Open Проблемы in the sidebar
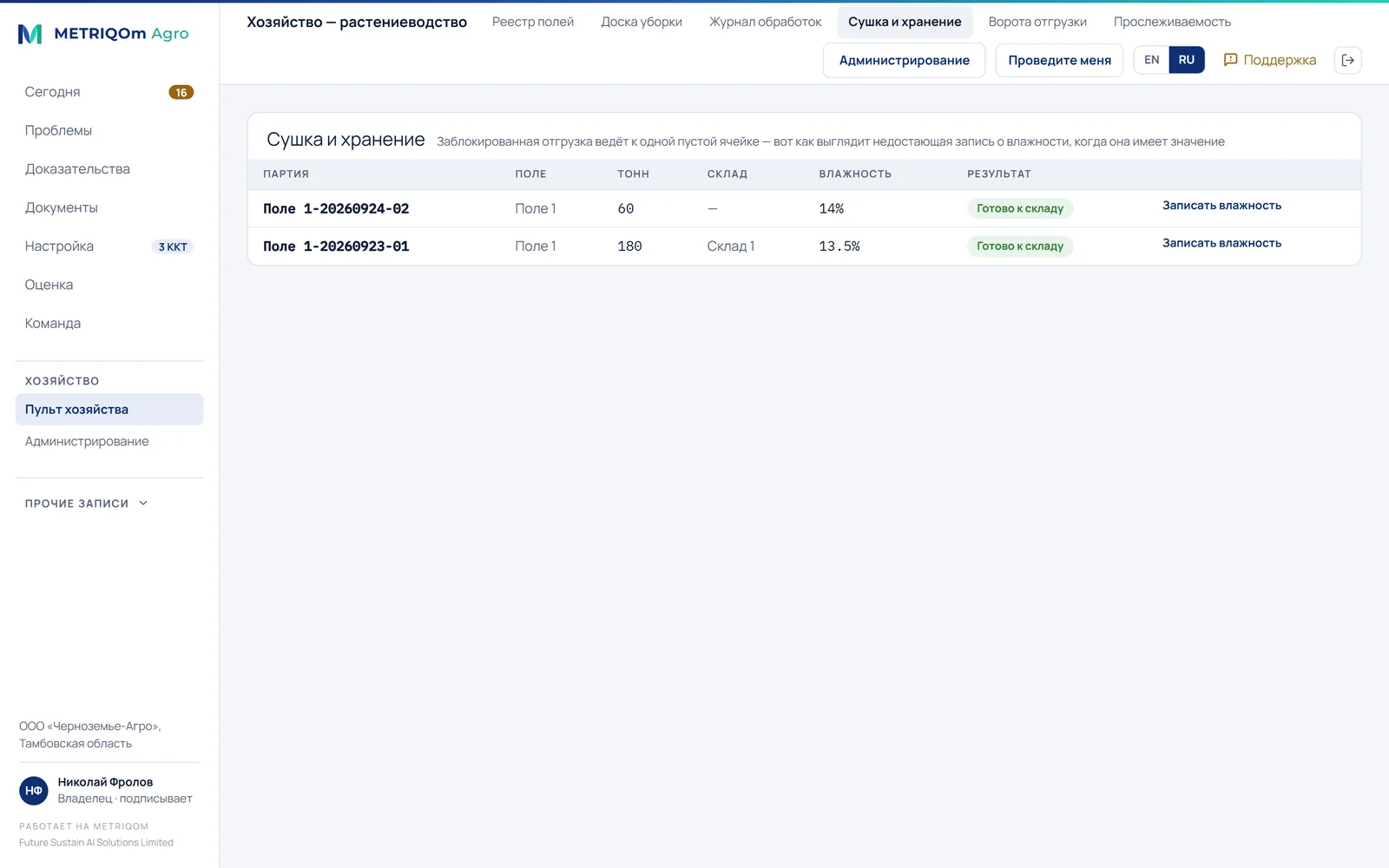Viewport: 1389px width, 868px height. point(58,130)
